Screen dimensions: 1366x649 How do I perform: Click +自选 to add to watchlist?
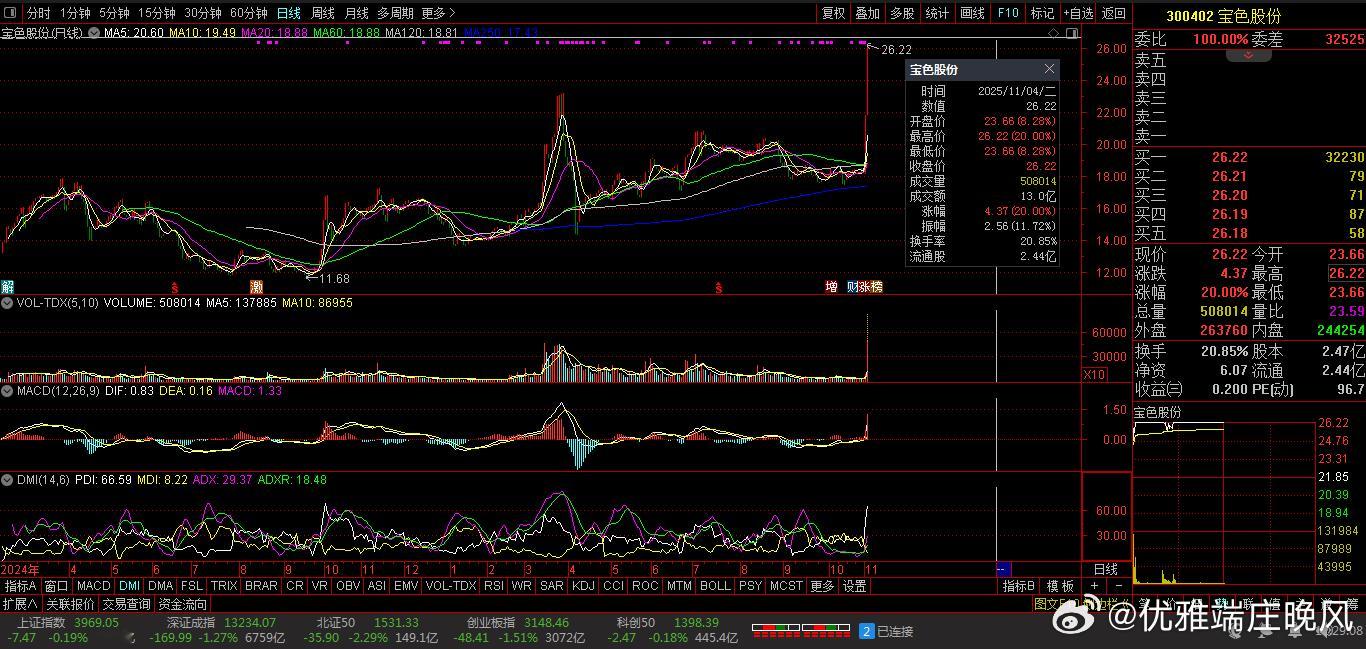(1078, 13)
